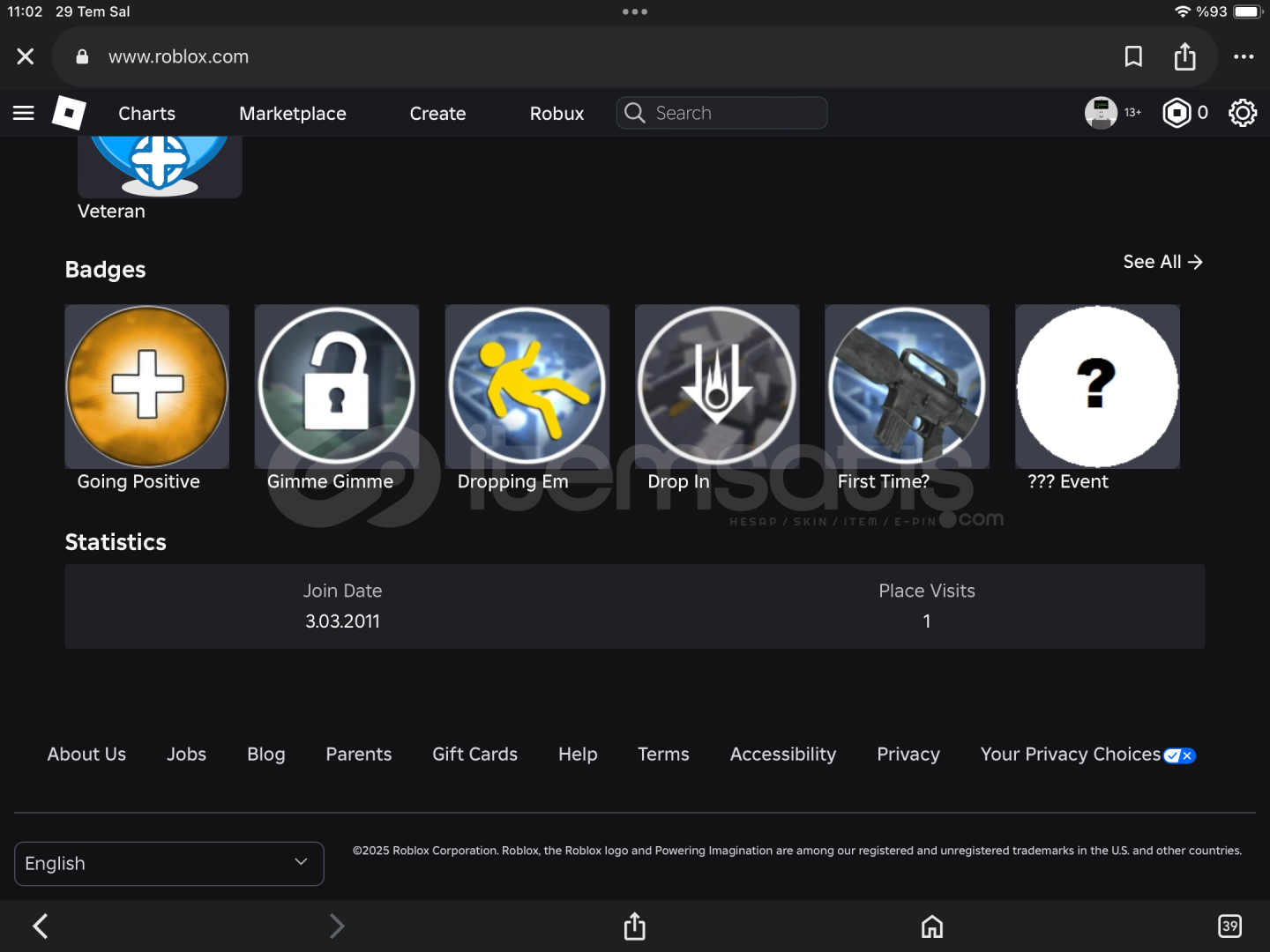Tap the 13+ age label
This screenshot has height=952, width=1270.
[1132, 113]
